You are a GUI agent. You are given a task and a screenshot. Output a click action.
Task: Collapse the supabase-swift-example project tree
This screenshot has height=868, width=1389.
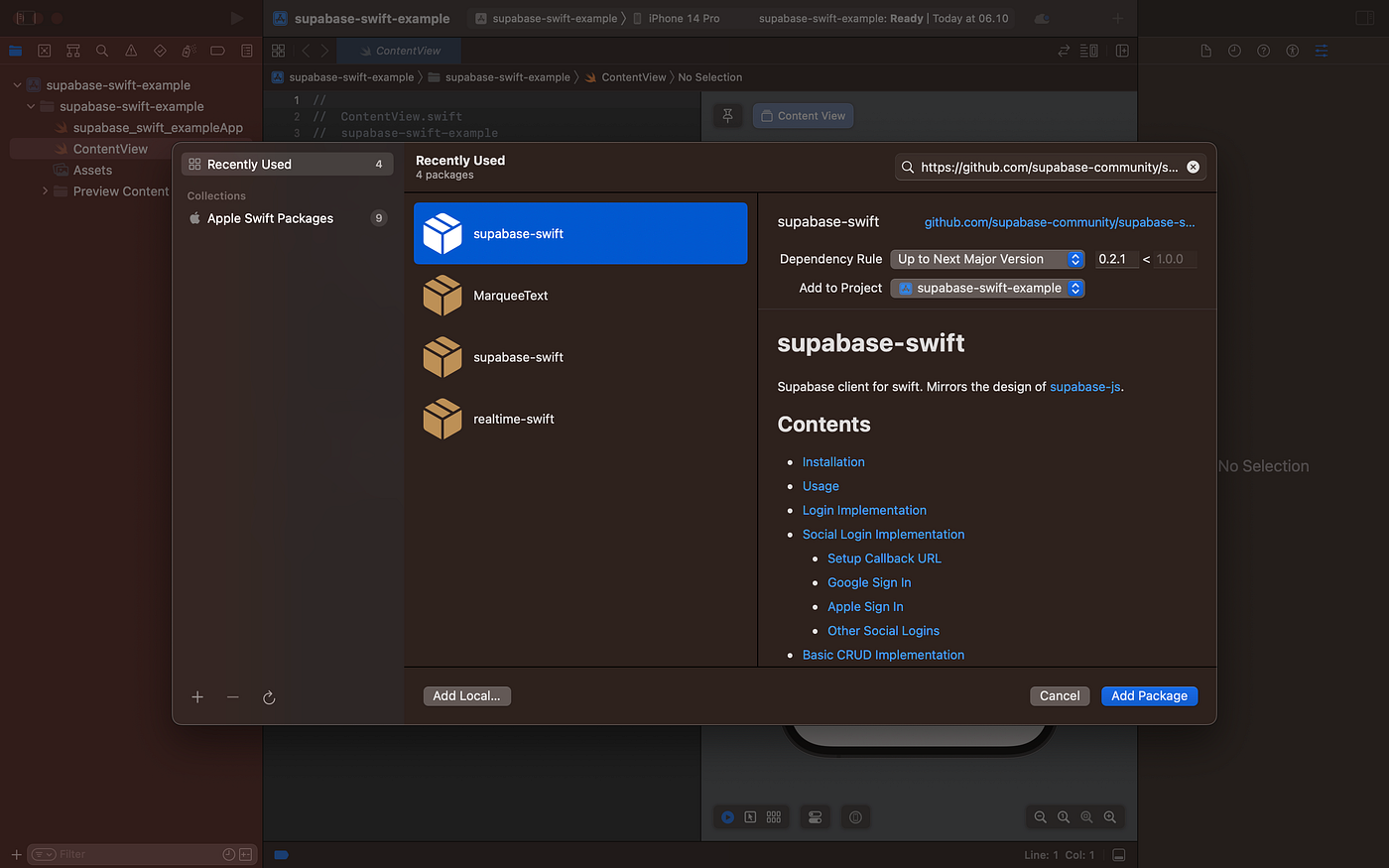tap(16, 84)
